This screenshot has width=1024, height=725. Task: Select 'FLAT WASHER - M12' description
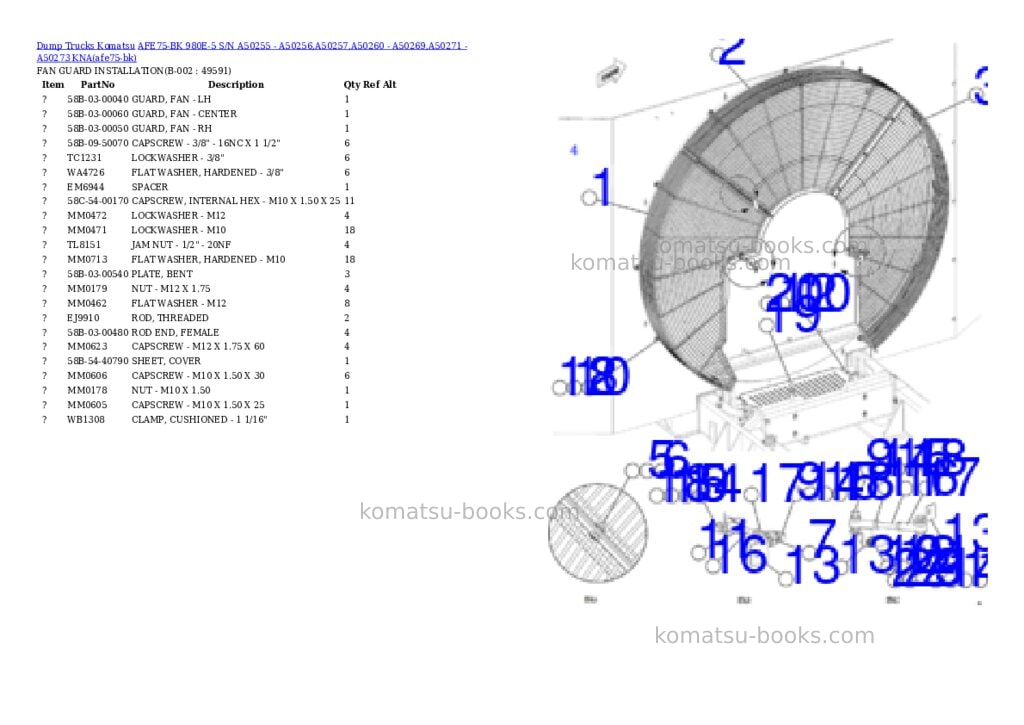point(179,303)
